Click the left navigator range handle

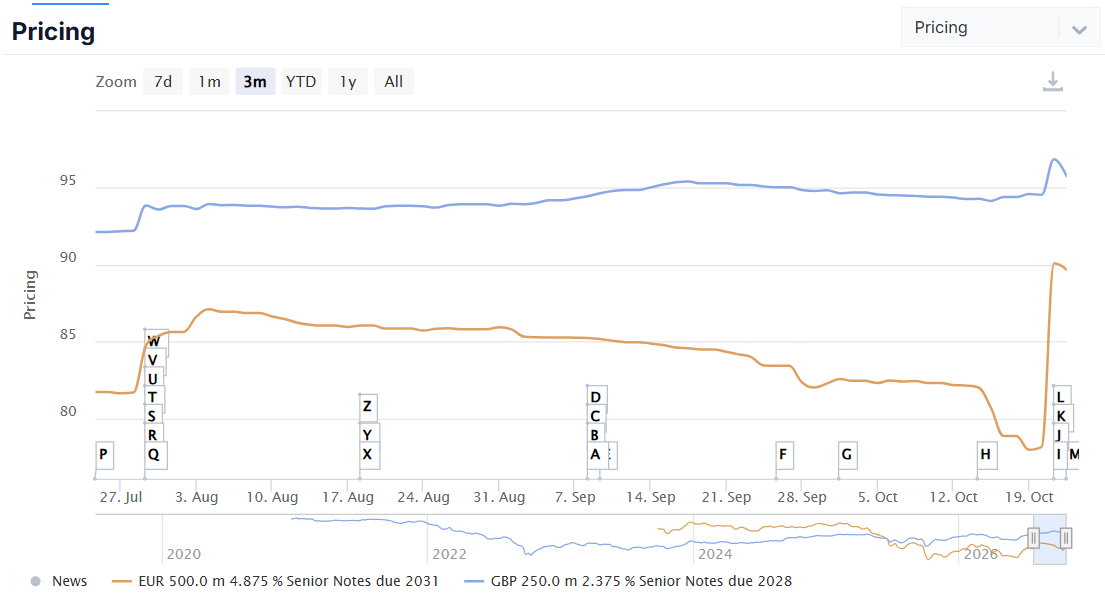pos(1033,539)
